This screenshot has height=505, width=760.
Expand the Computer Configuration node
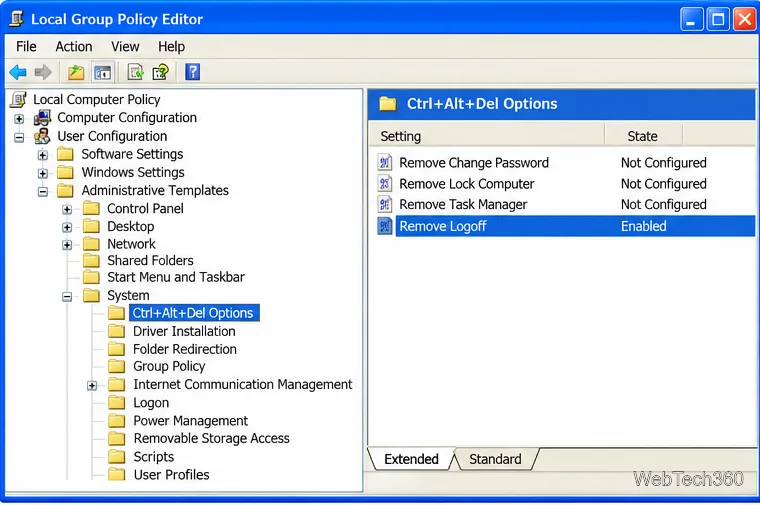[x=19, y=119]
